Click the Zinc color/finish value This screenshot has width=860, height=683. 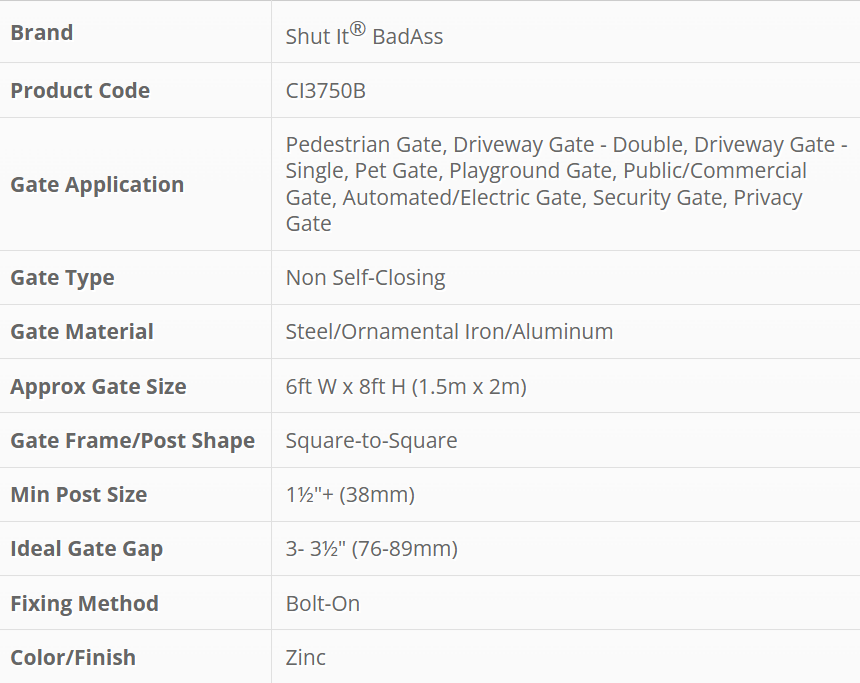pyautogui.click(x=306, y=658)
